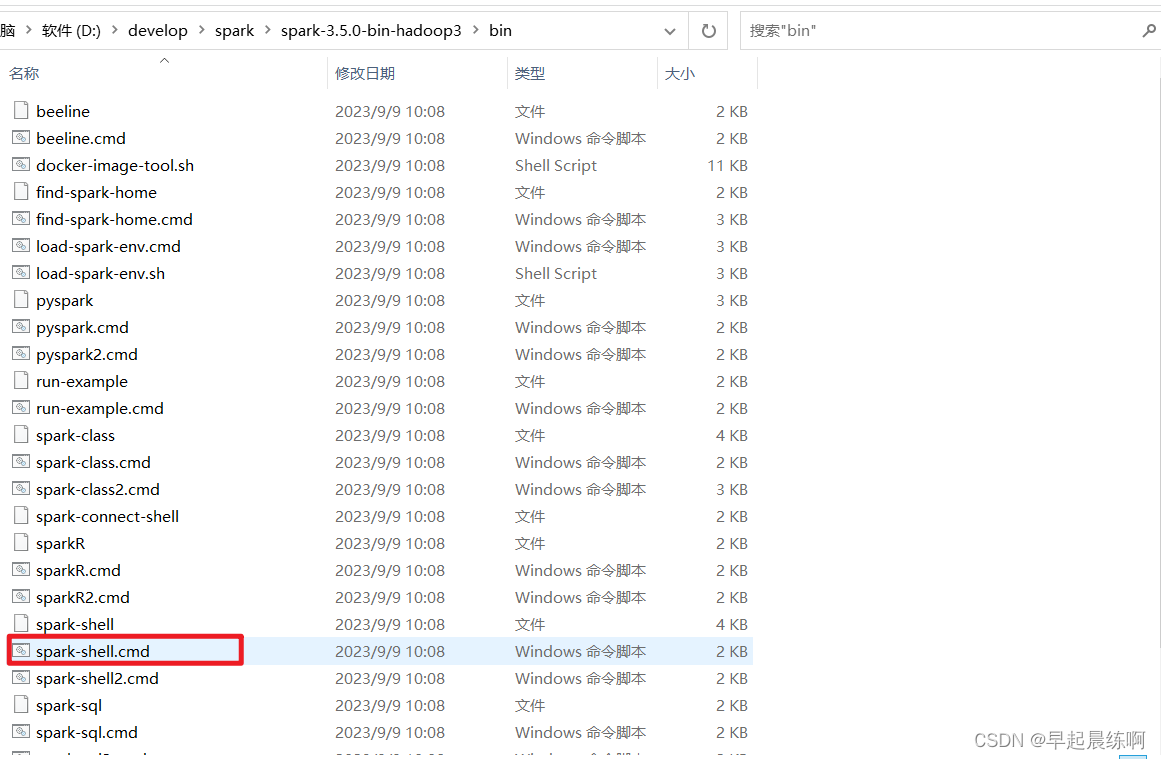Select the spark-shell.cmd file name
This screenshot has width=1161, height=759.
pyautogui.click(x=93, y=651)
